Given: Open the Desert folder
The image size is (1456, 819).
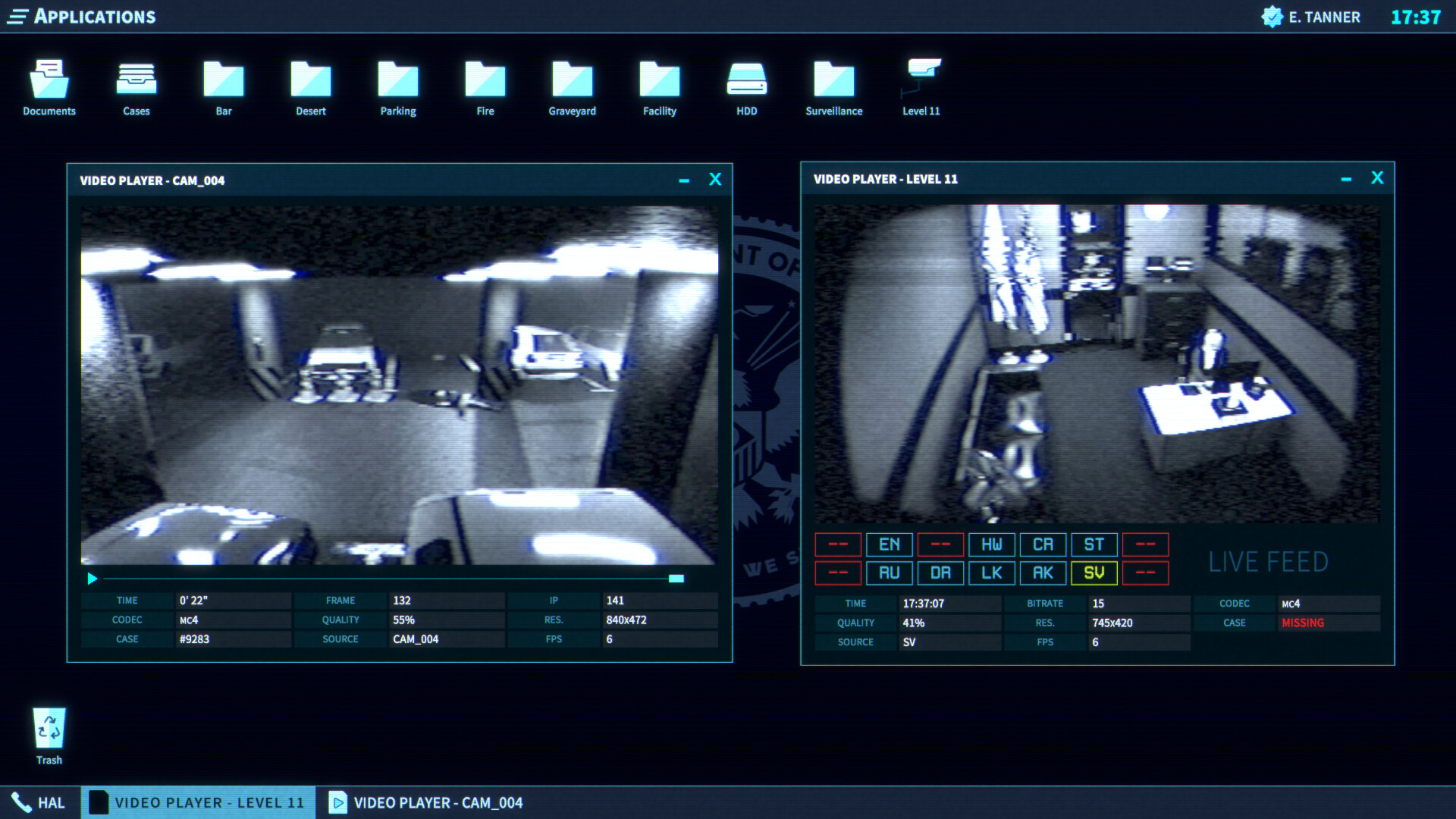Looking at the screenshot, I should click(310, 83).
